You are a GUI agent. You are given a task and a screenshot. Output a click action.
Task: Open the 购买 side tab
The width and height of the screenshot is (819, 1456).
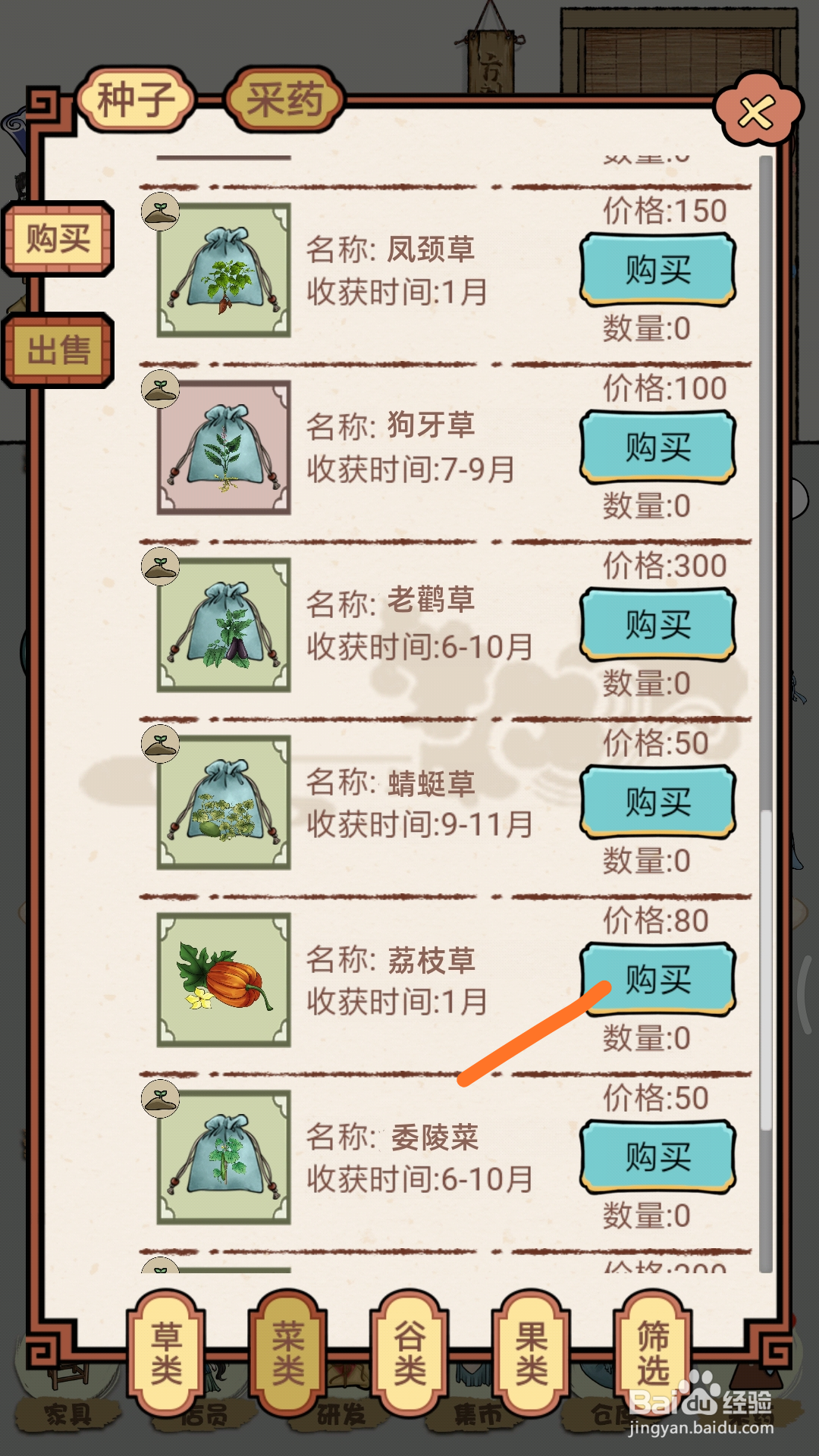[x=58, y=239]
